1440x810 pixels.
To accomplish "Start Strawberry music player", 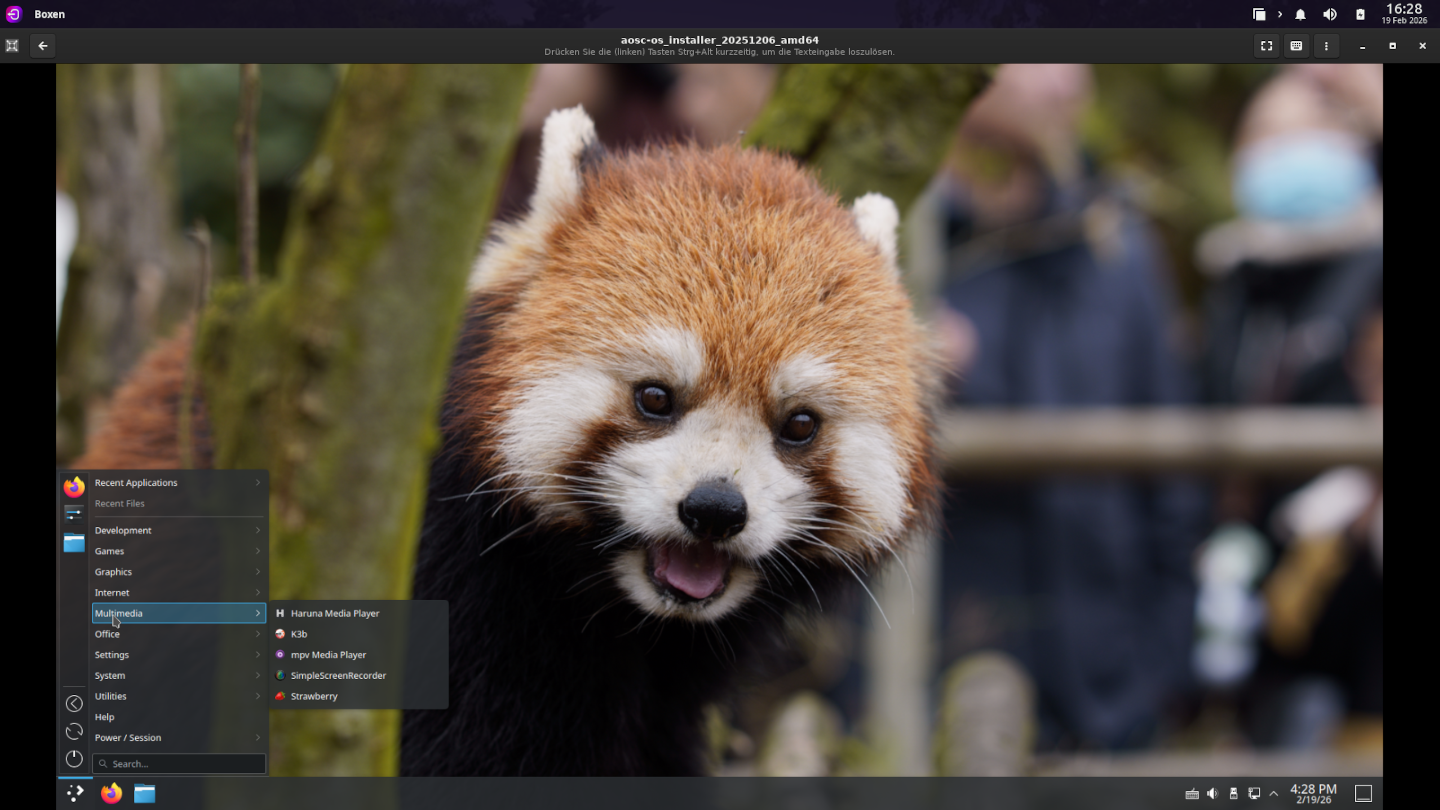I will (313, 696).
